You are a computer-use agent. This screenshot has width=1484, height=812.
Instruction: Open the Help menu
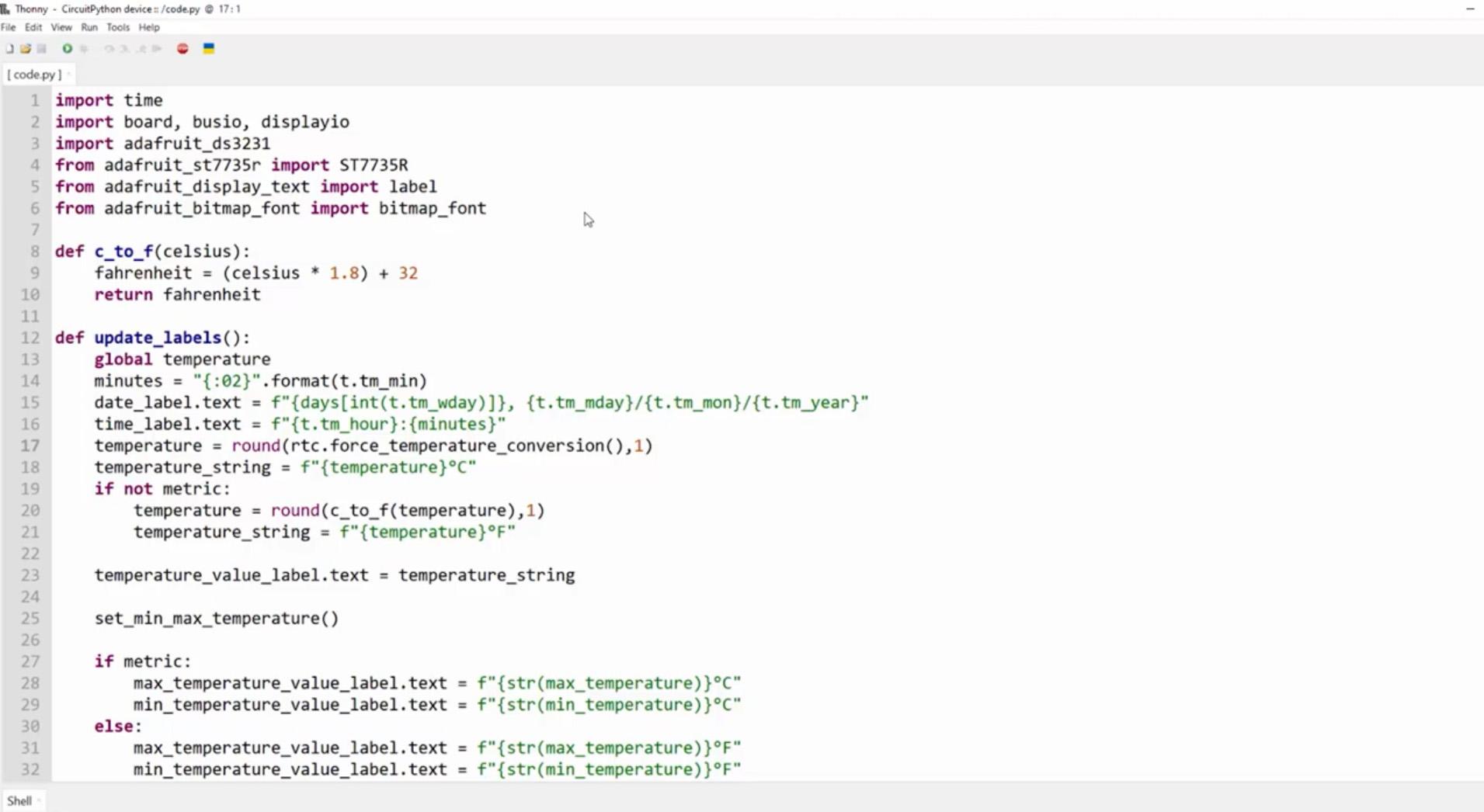pyautogui.click(x=149, y=27)
